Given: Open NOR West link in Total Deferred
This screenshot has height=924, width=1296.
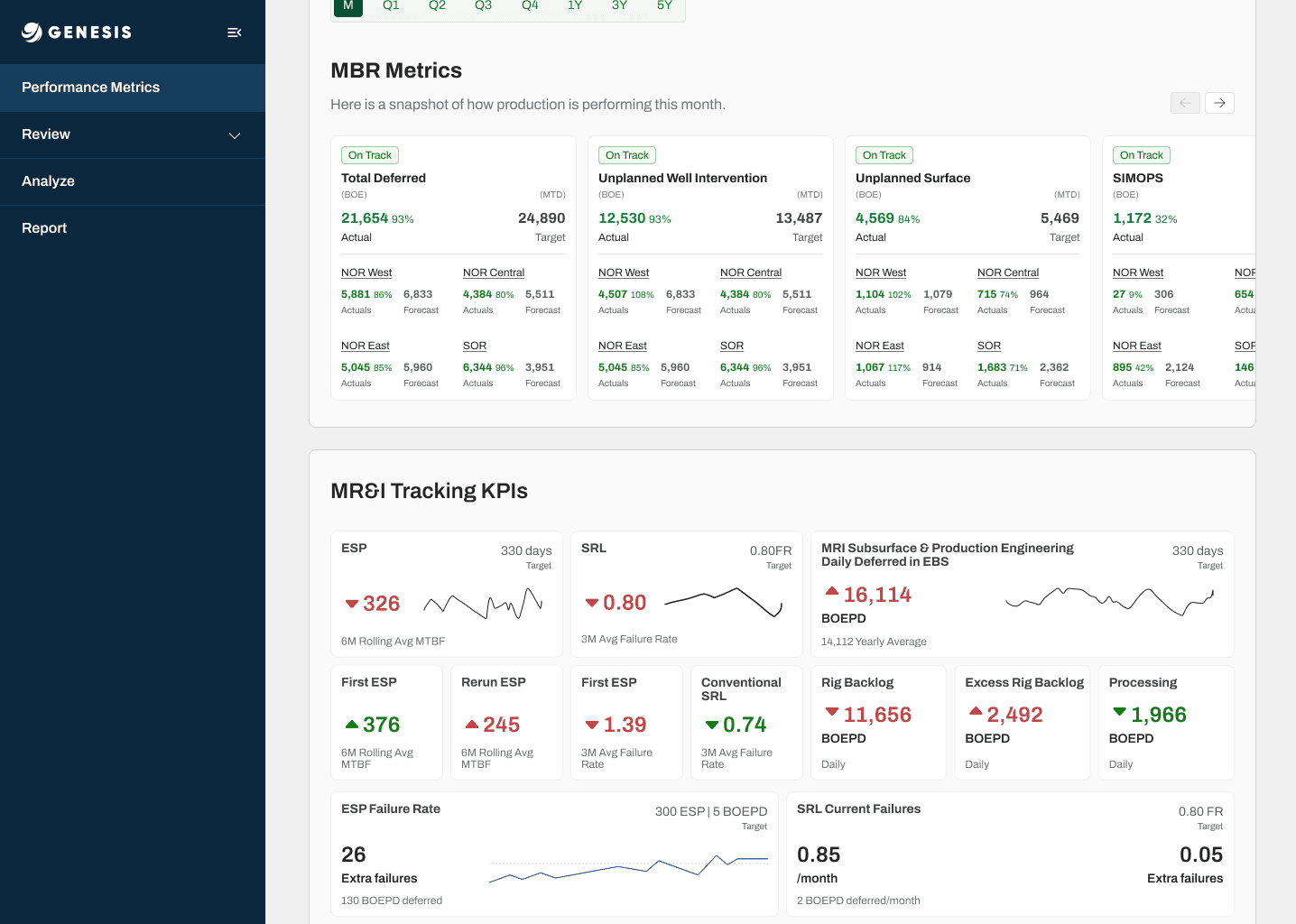Looking at the screenshot, I should [366, 273].
